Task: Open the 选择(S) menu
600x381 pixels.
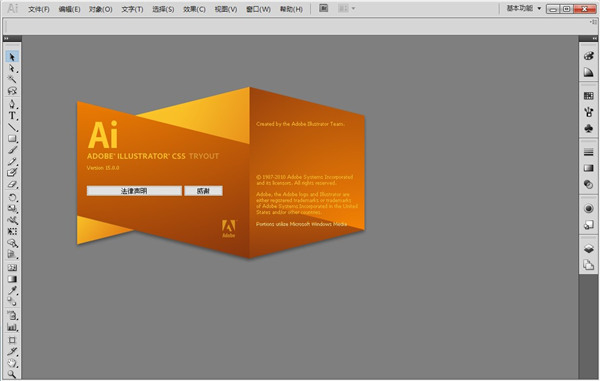Action: pos(163,9)
